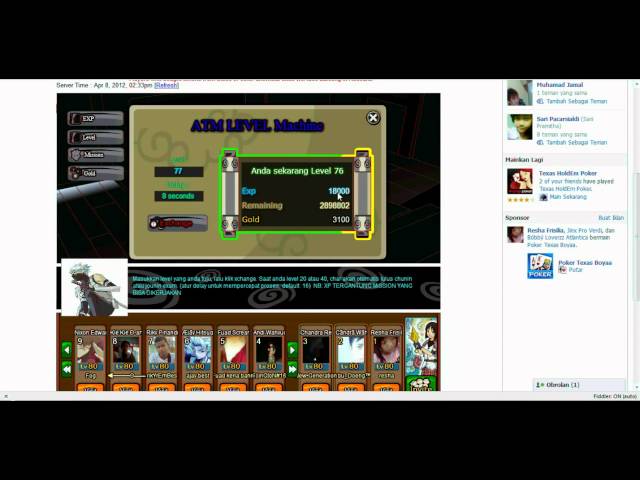
Task: Open the Mission menu button
Action: 96,155
